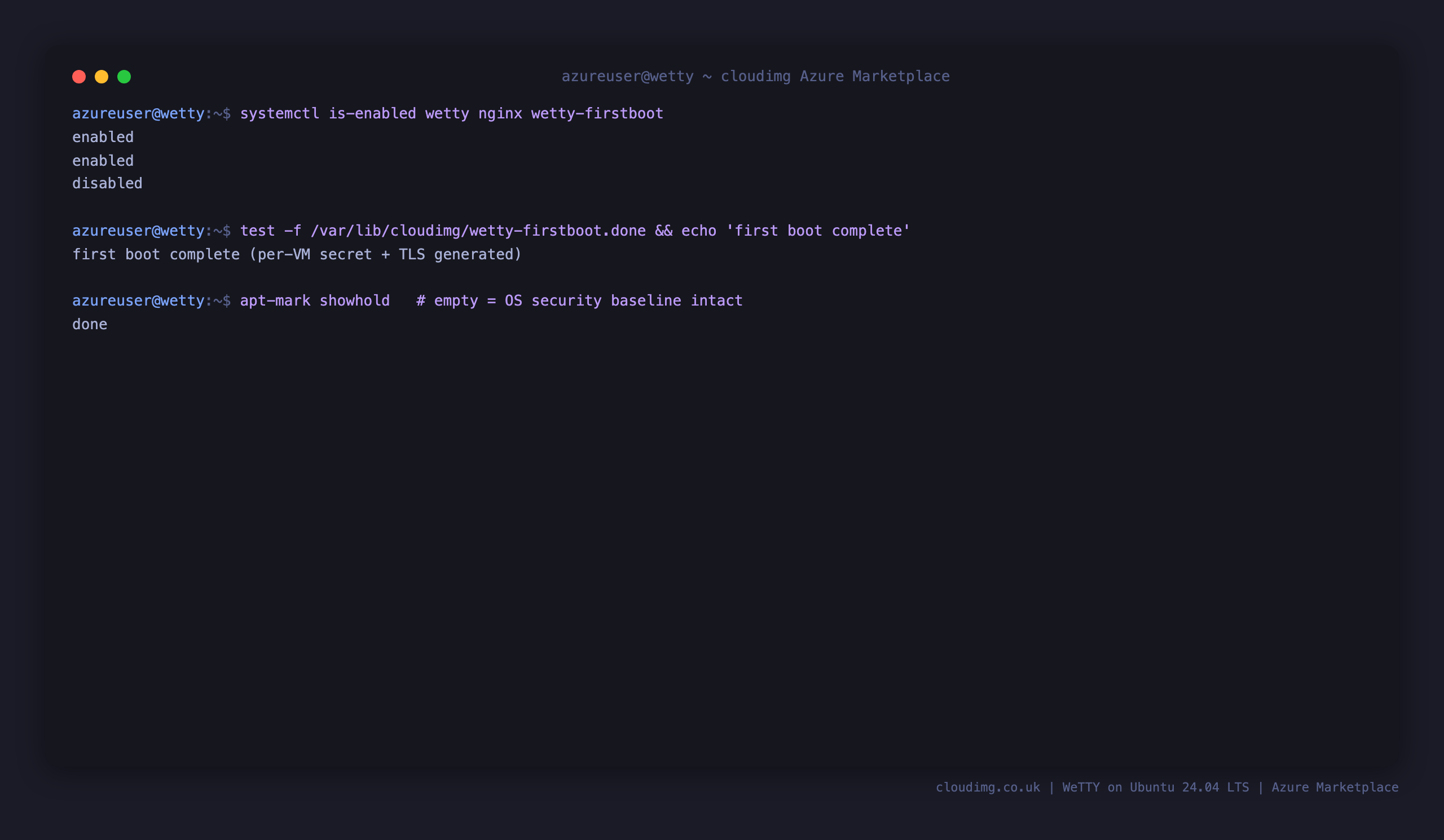Click the 'apt-mark showhold' command text
This screenshot has width=1444, height=840.
click(315, 300)
